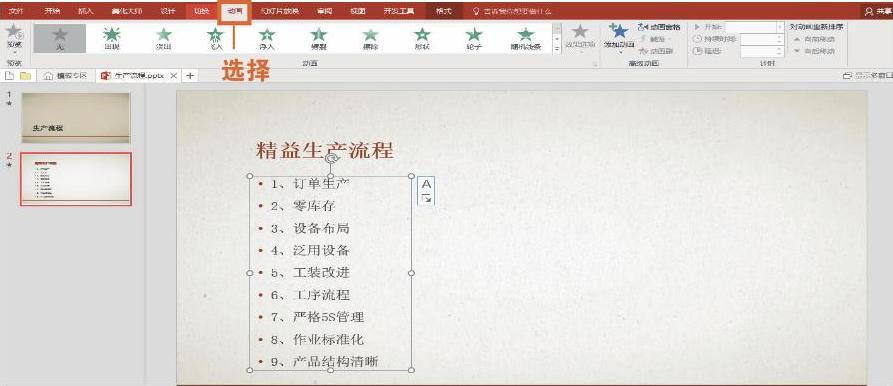
Task: Apply the 轮子 (Wheel) animation effect
Action: click(x=474, y=39)
